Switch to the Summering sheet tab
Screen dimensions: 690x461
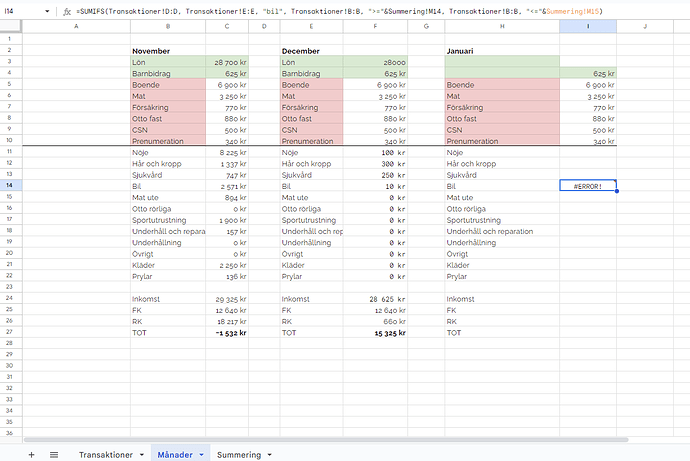click(x=238, y=454)
